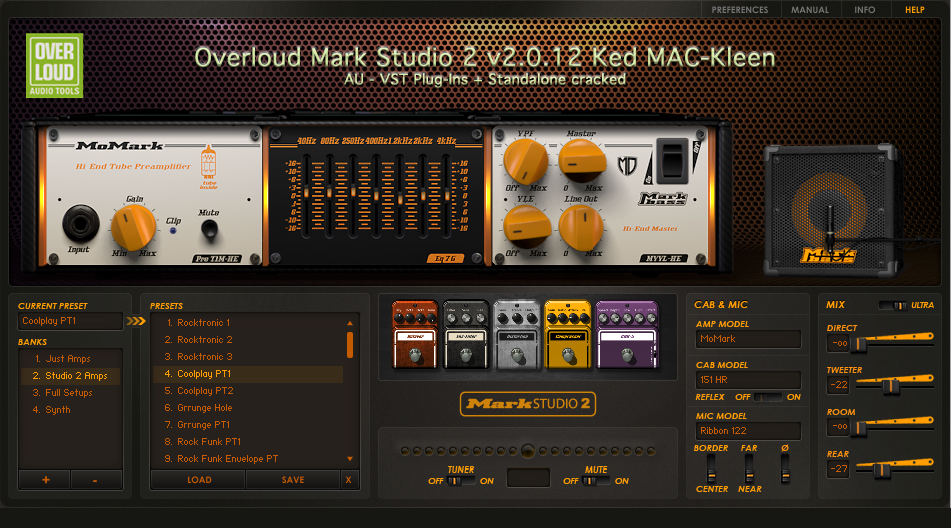The height and width of the screenshot is (528, 951).
Task: Click the orange footswitch pedal stomp button
Action: (415, 356)
